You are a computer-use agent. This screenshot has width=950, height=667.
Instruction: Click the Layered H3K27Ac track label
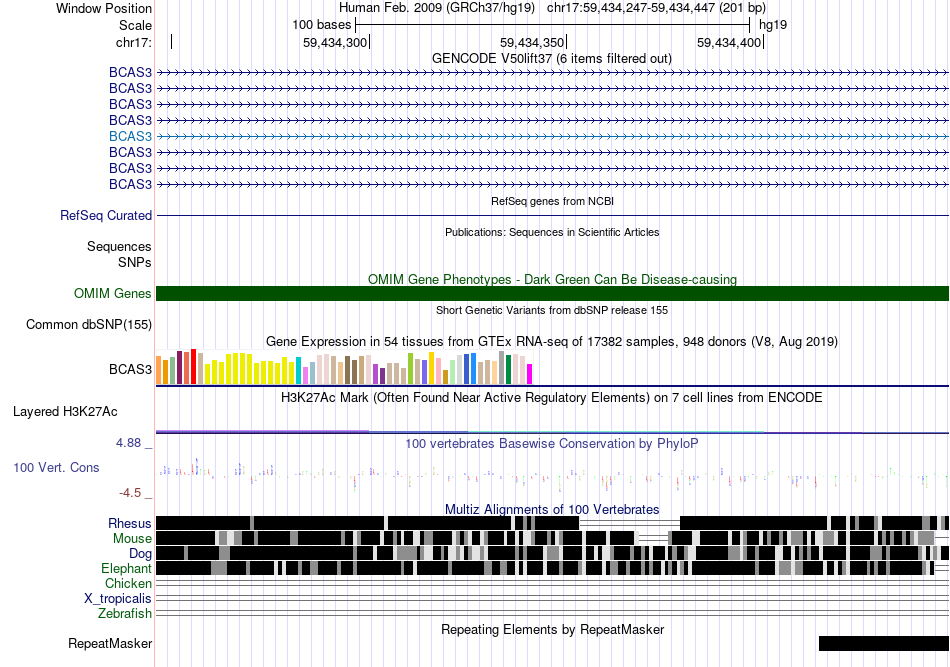click(x=65, y=412)
